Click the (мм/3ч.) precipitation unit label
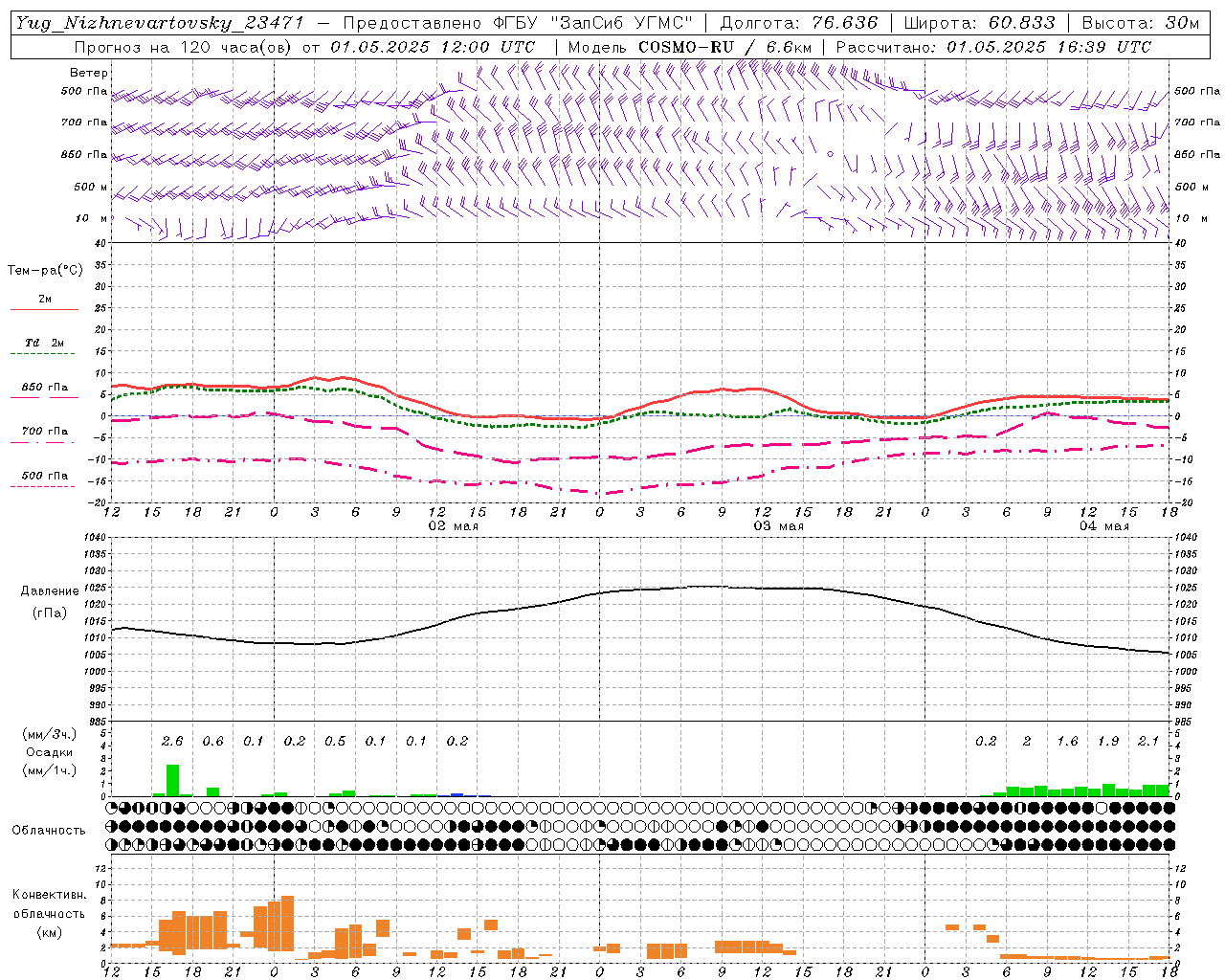This screenshot has height=980, width=1225. click(x=49, y=735)
